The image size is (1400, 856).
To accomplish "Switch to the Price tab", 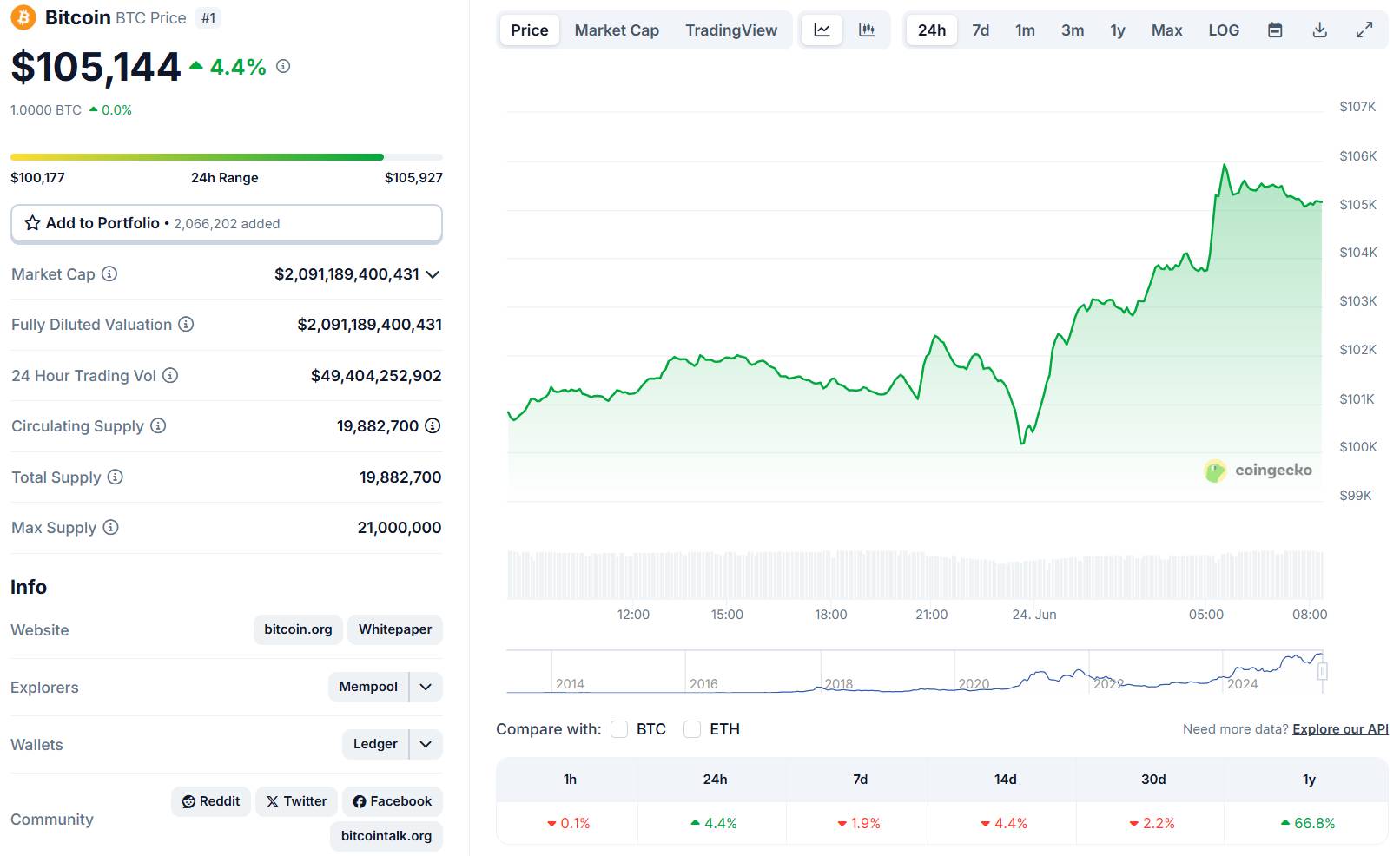I will (530, 30).
